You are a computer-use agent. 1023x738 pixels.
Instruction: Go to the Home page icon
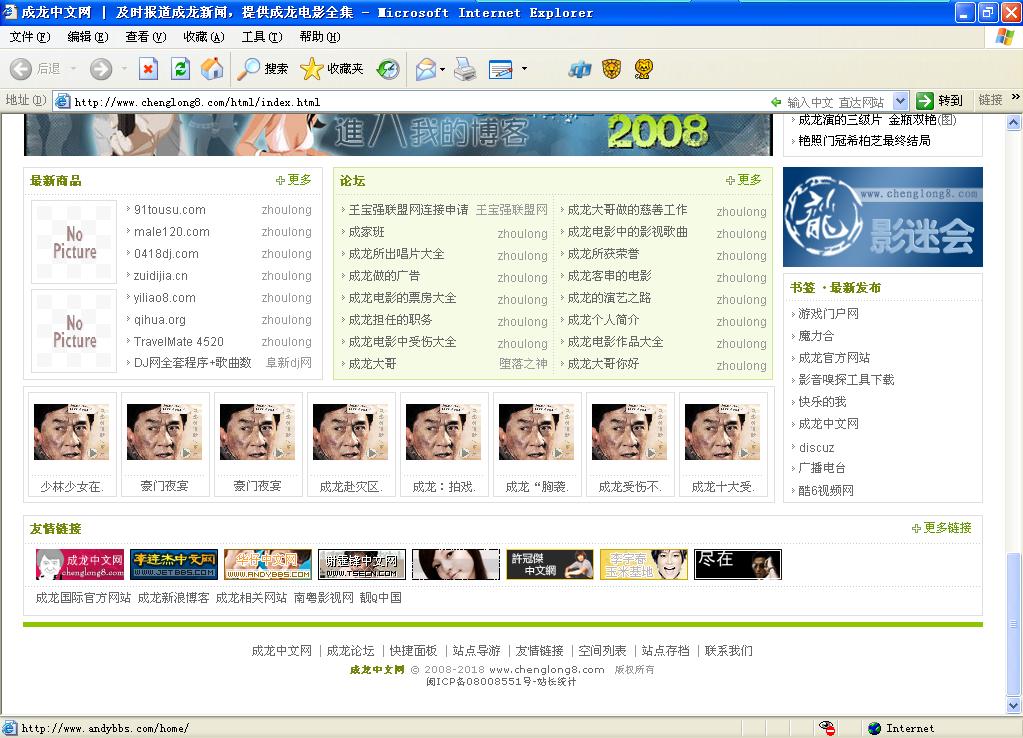click(x=211, y=69)
